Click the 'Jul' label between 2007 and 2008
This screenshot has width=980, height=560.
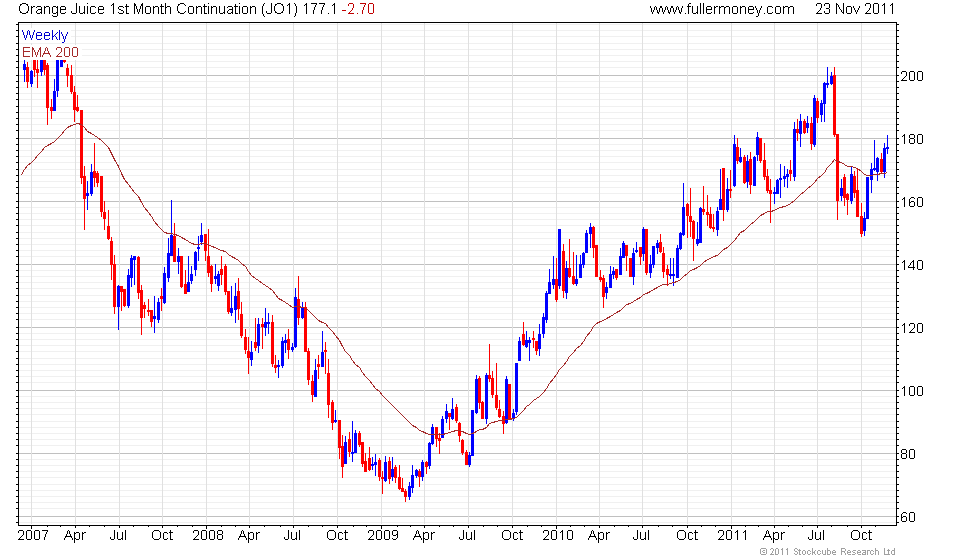point(118,536)
